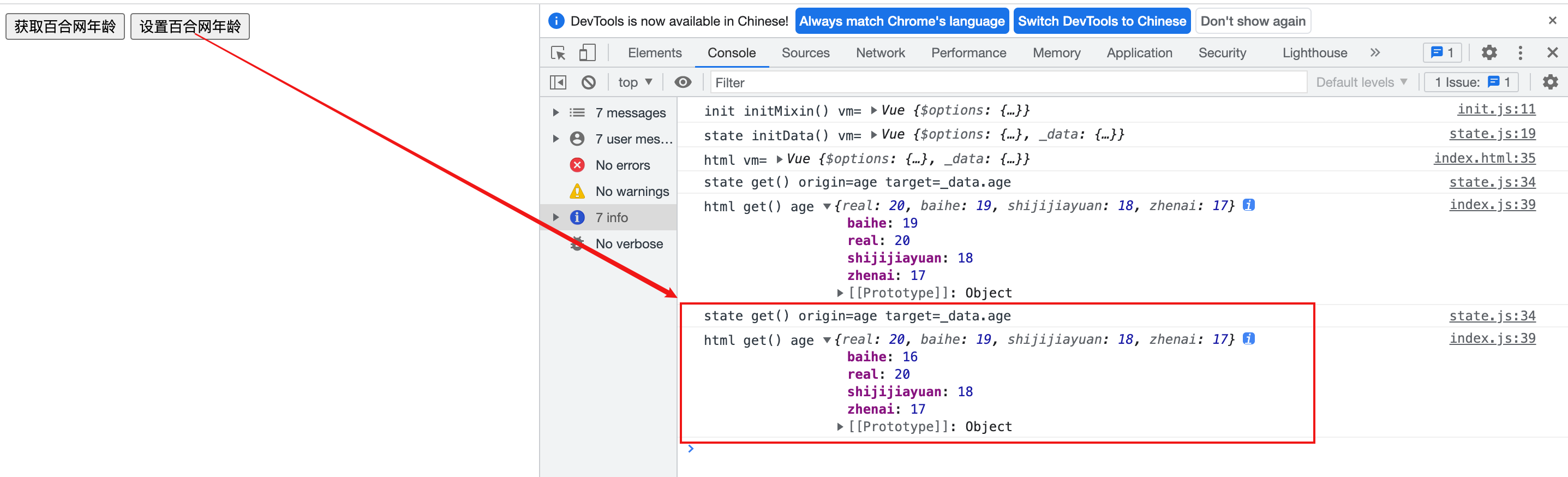Expand the Vue object in init initMixin log
Image resolution: width=1568 pixels, height=477 pixels.
click(x=873, y=110)
